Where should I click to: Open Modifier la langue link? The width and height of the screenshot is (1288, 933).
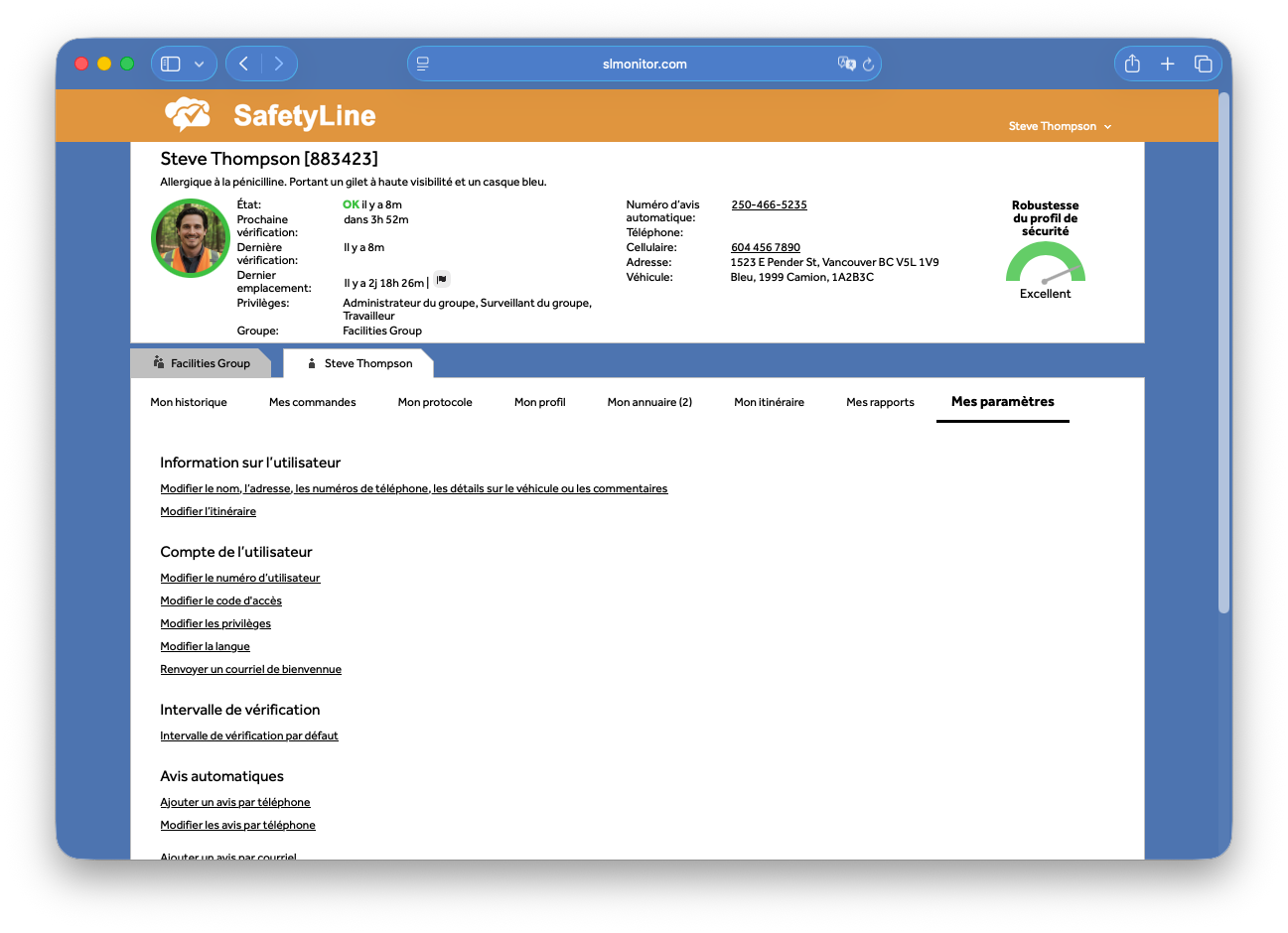[206, 646]
